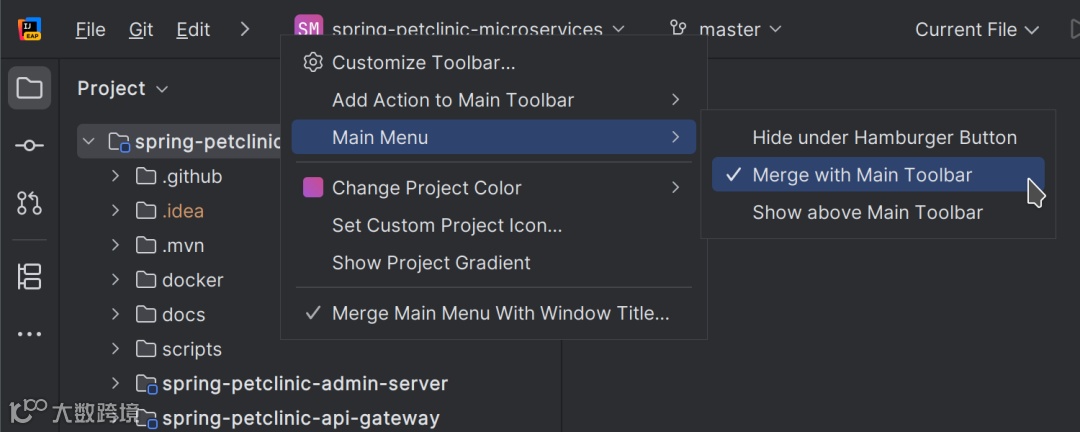
Task: Click the Git branch icon beside master
Action: [x=679, y=29]
